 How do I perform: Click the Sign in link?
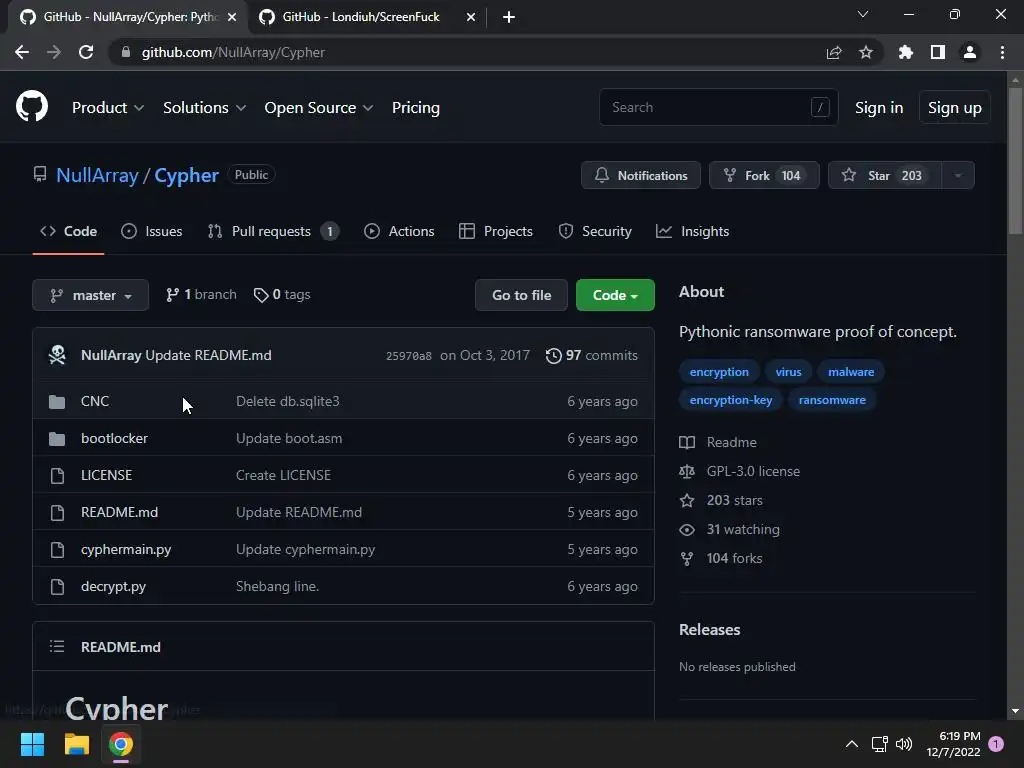pos(879,108)
